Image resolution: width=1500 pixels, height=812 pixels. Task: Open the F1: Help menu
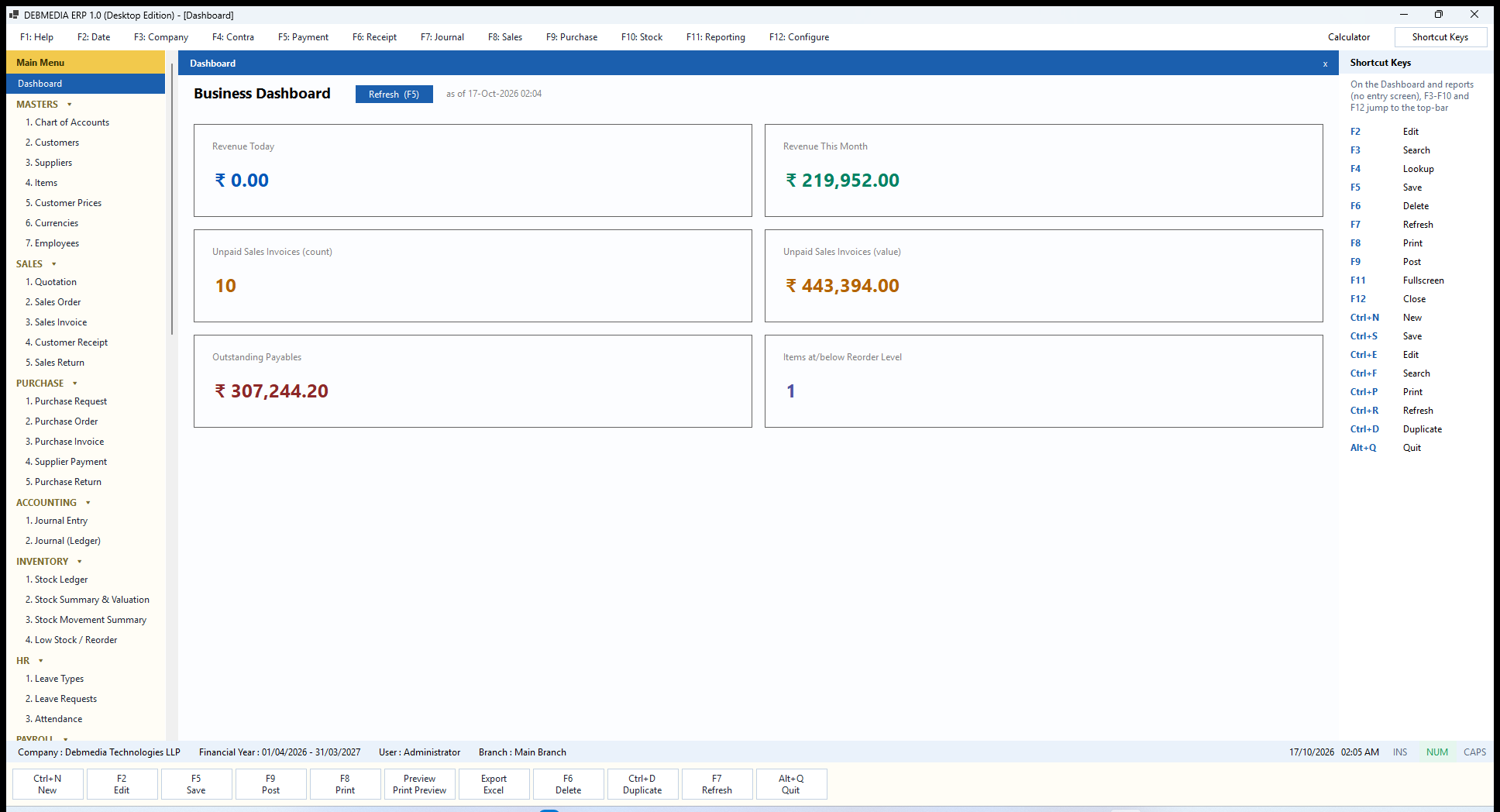click(37, 37)
